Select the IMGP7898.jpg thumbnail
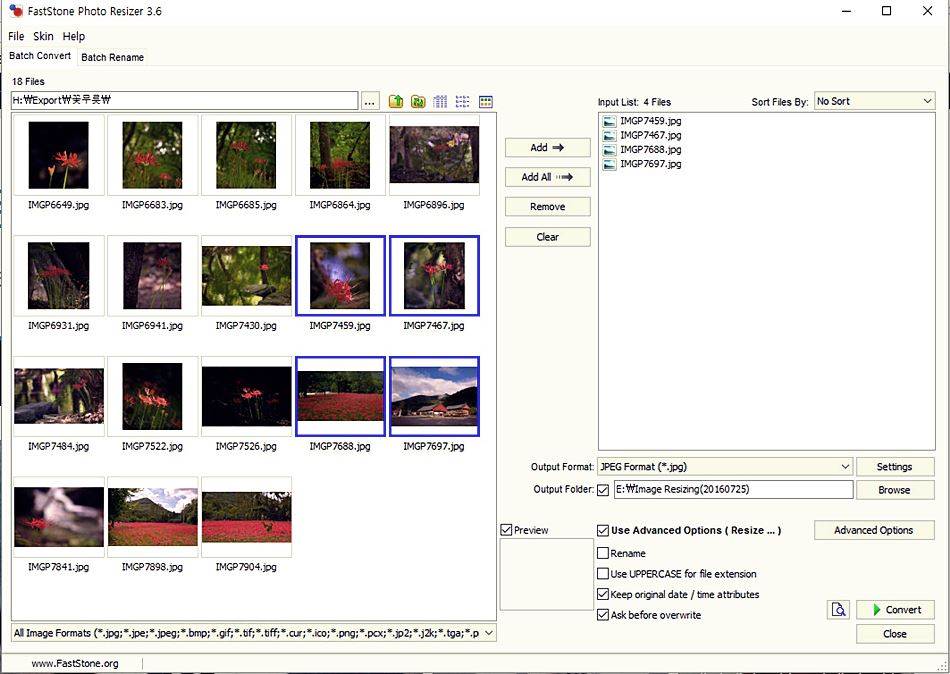Screen dimensions: 950x674 point(153,518)
